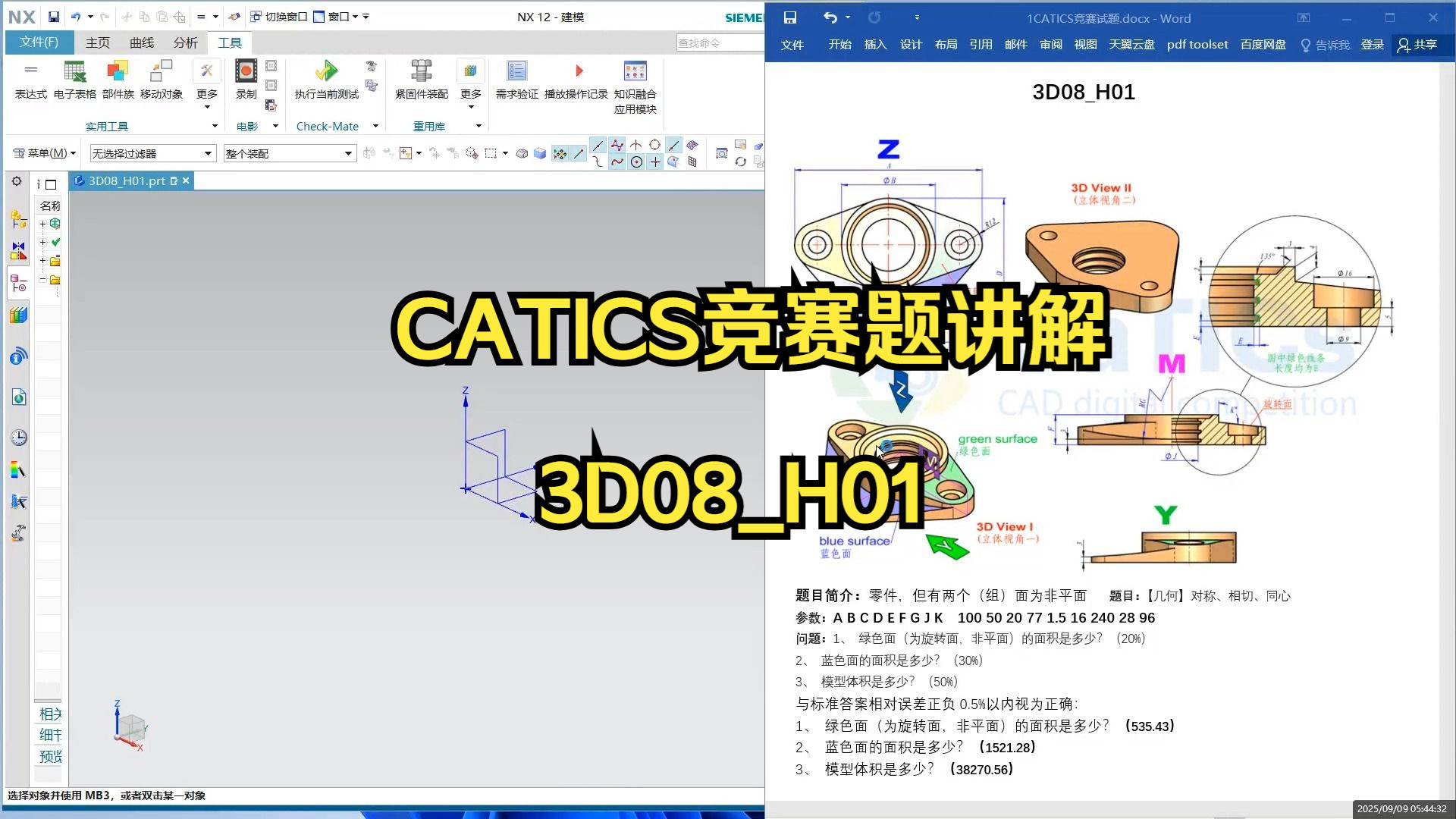Open the 预览 preview panel
This screenshot has width=1456, height=819.
[50, 756]
